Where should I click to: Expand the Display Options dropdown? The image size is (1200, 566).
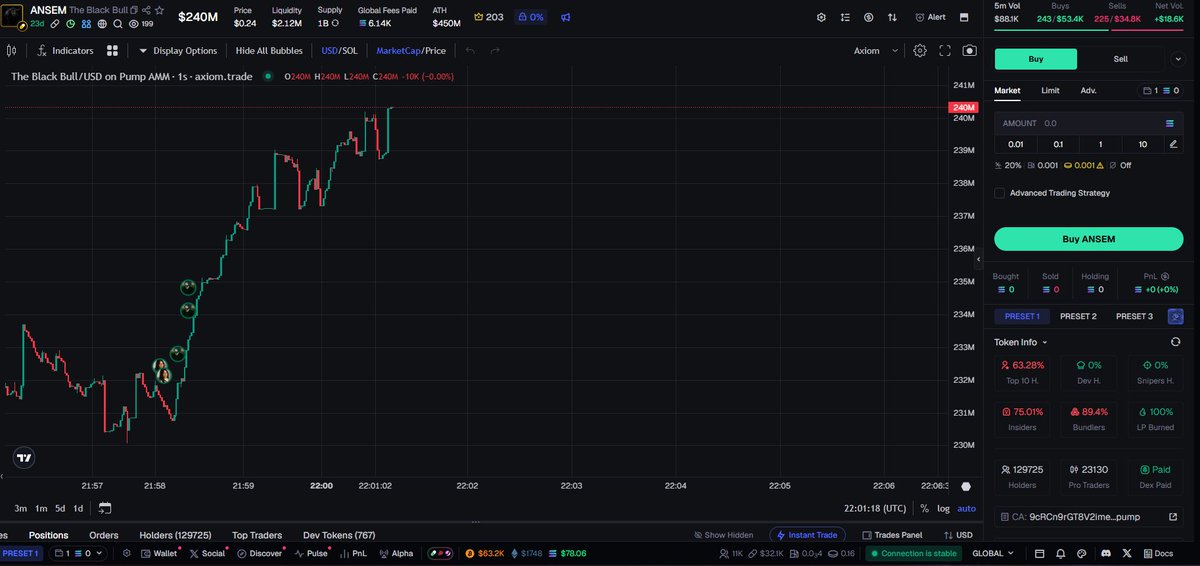click(178, 51)
